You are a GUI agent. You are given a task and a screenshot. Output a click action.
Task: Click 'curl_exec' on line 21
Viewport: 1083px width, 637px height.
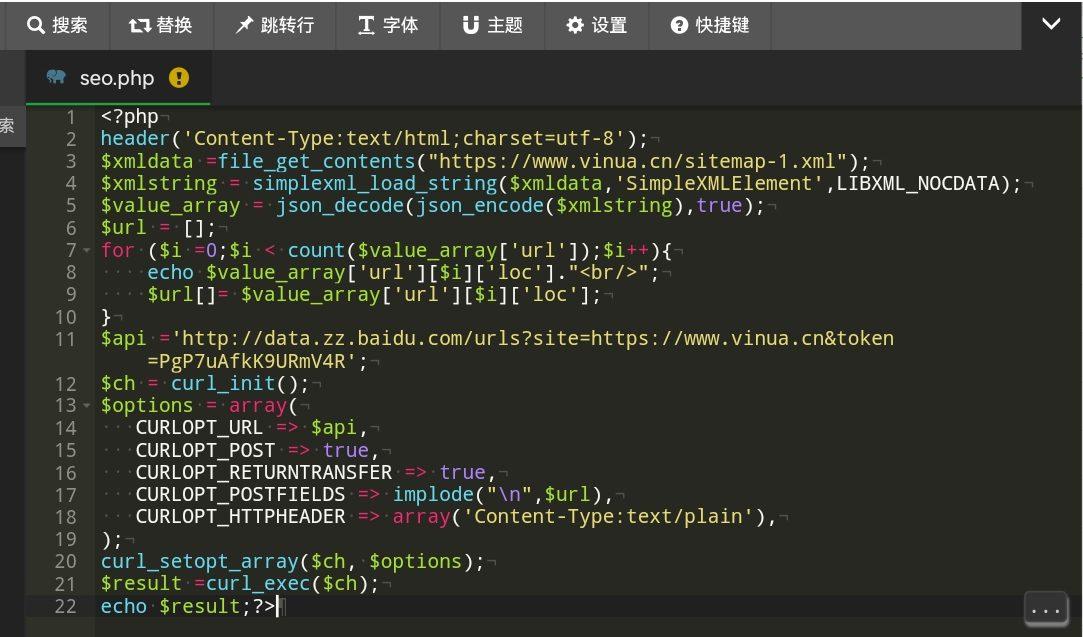coord(258,583)
